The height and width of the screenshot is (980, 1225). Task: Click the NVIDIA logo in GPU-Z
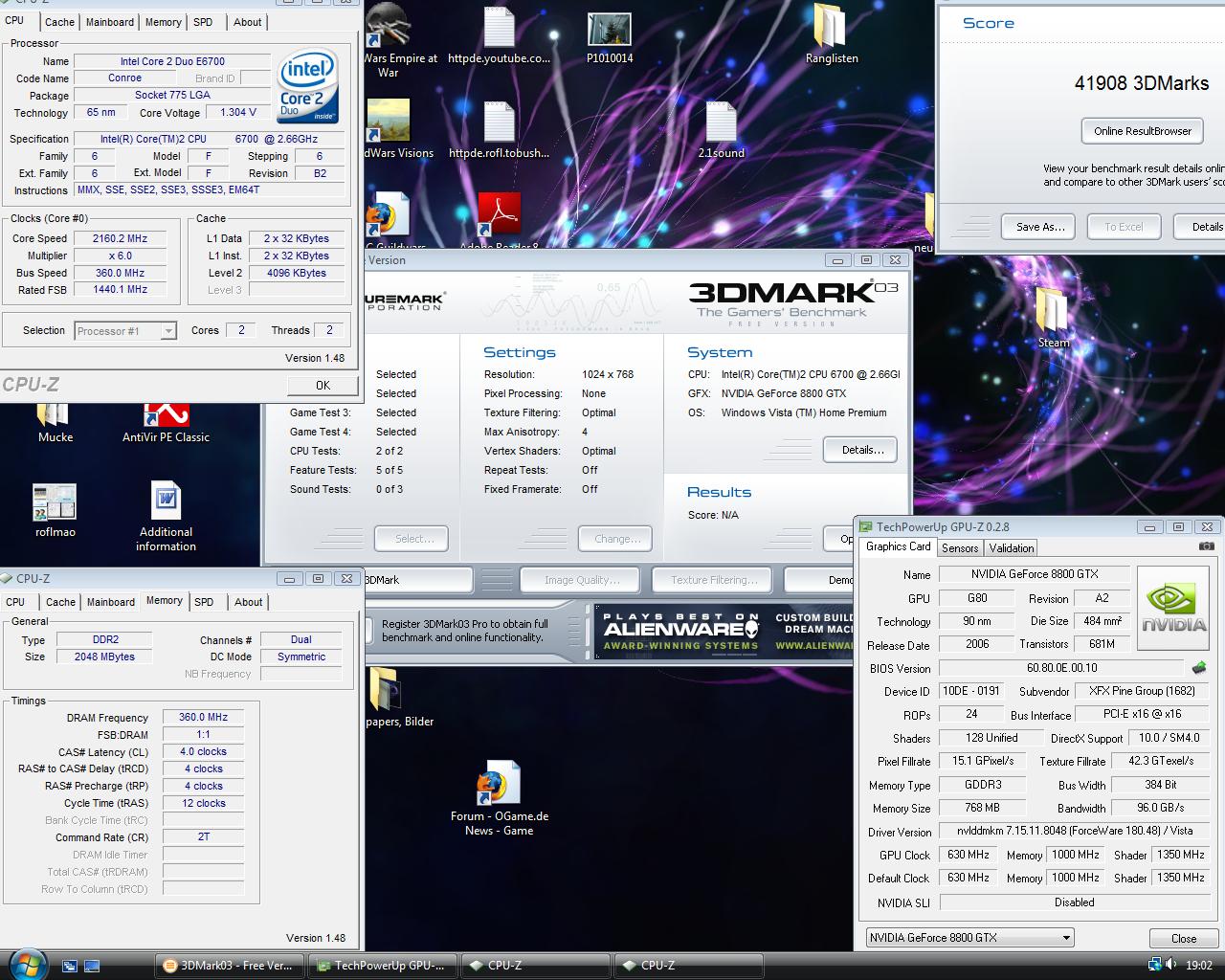click(1175, 608)
